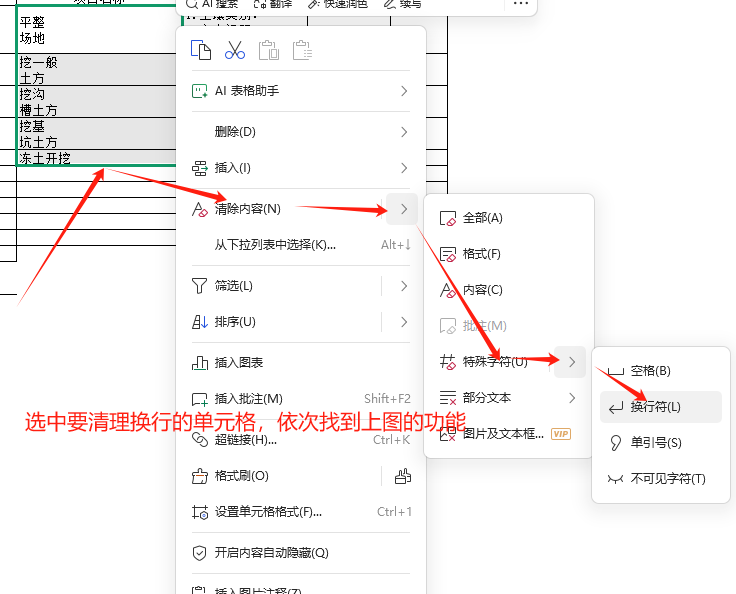Open the more options ellipsis in the top toolbar

pyautogui.click(x=520, y=4)
